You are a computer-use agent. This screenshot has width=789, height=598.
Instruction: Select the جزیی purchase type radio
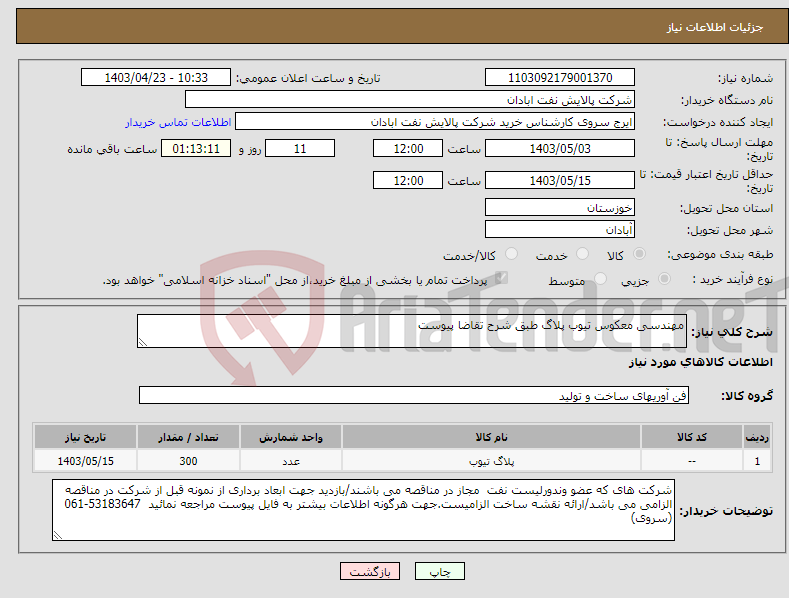(x=664, y=278)
